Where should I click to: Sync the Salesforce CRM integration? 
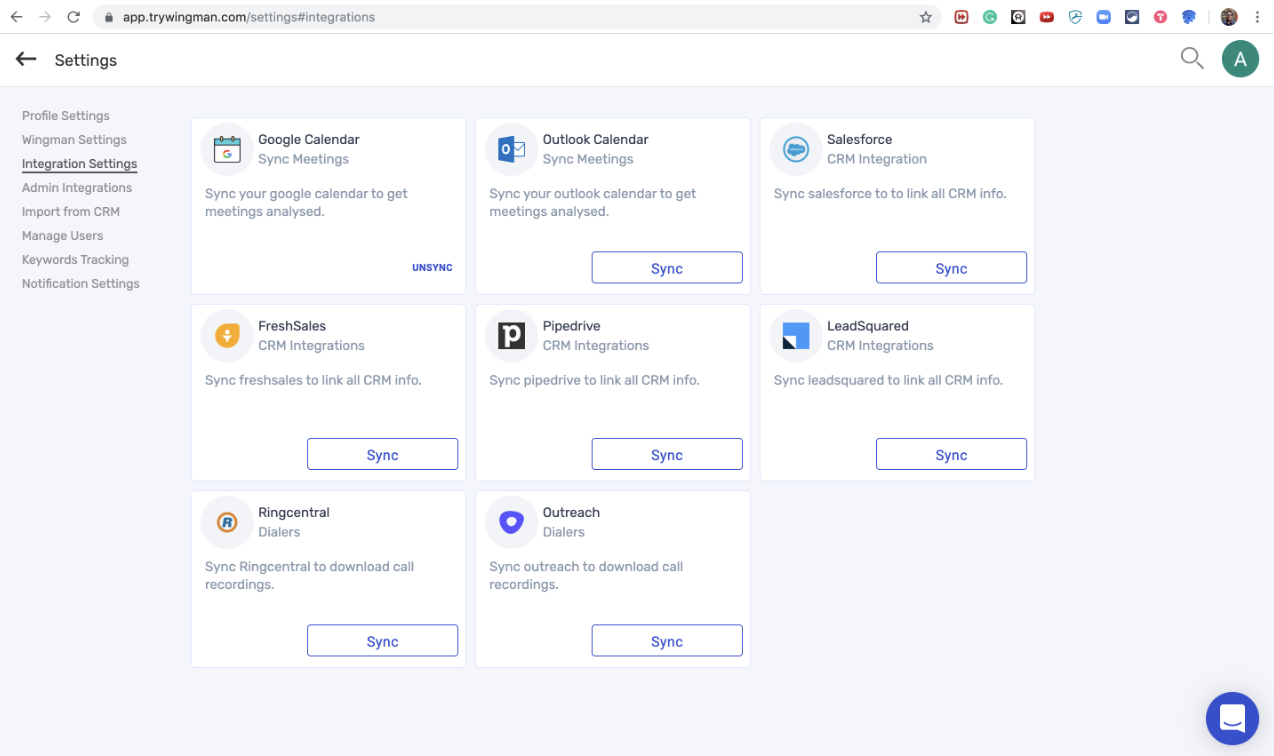coord(951,268)
